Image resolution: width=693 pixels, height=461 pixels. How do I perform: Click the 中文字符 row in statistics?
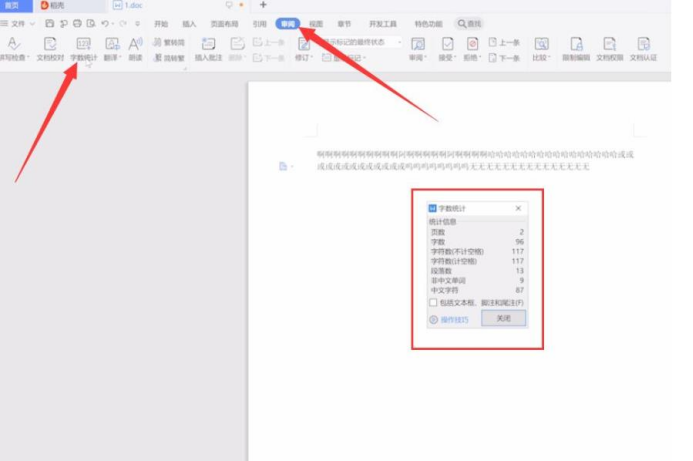pyautogui.click(x=477, y=290)
